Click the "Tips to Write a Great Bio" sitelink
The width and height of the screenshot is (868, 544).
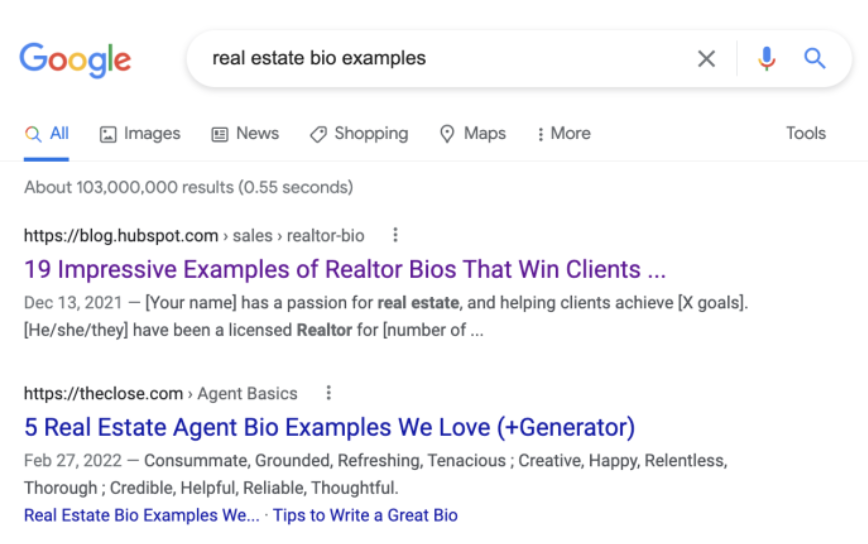click(365, 516)
